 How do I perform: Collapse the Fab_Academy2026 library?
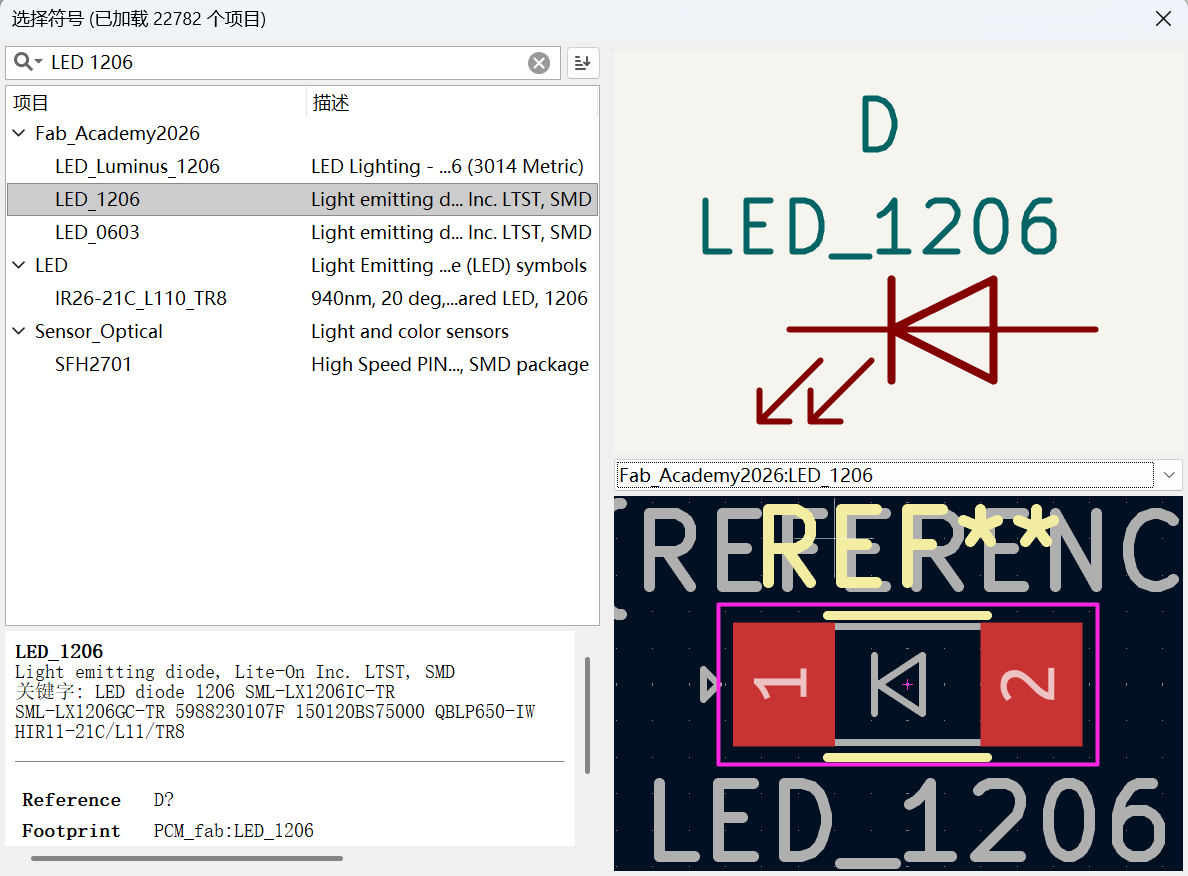19,133
